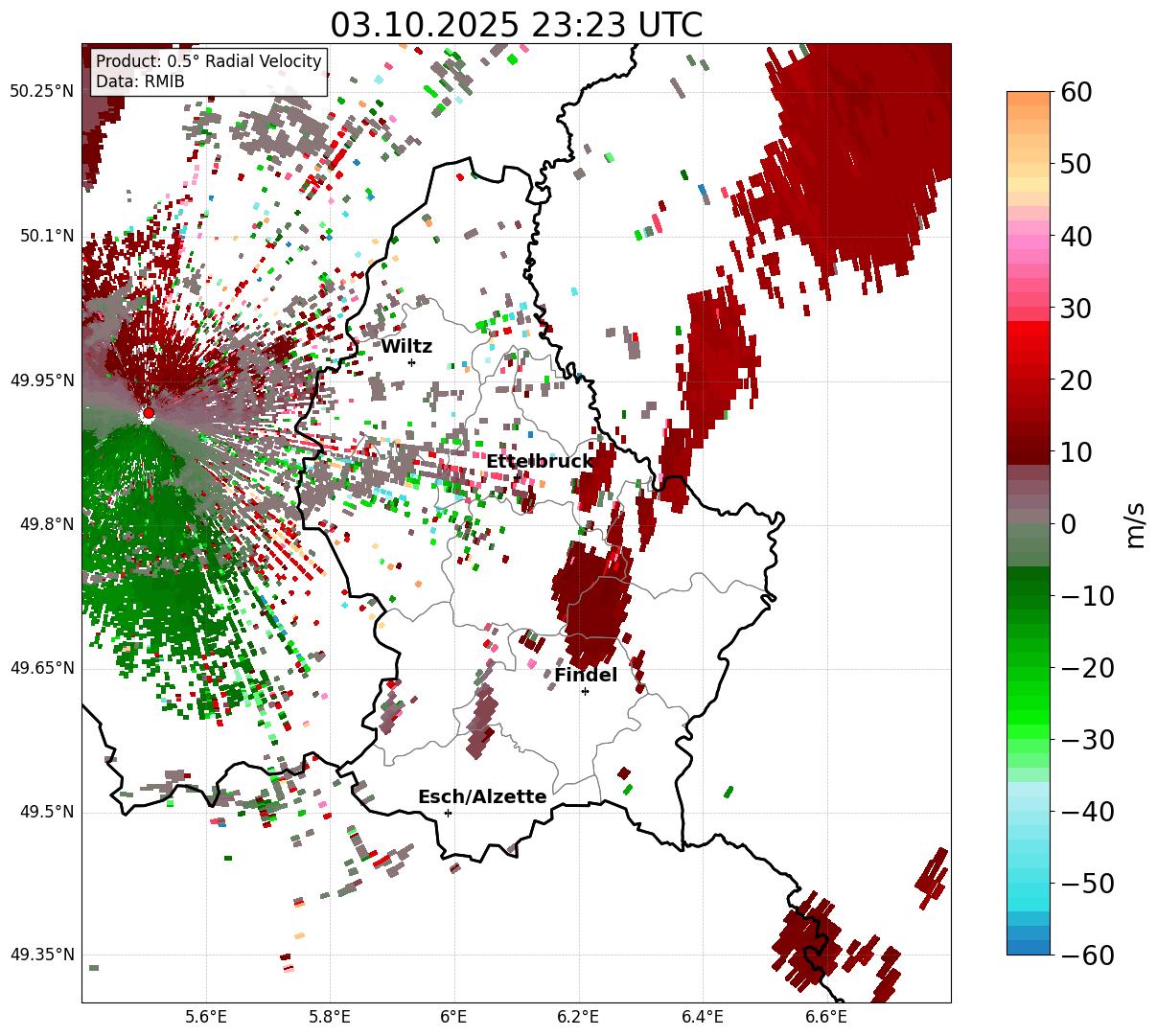Click the title 03.10.2025 23:23 UTC

click(x=516, y=24)
